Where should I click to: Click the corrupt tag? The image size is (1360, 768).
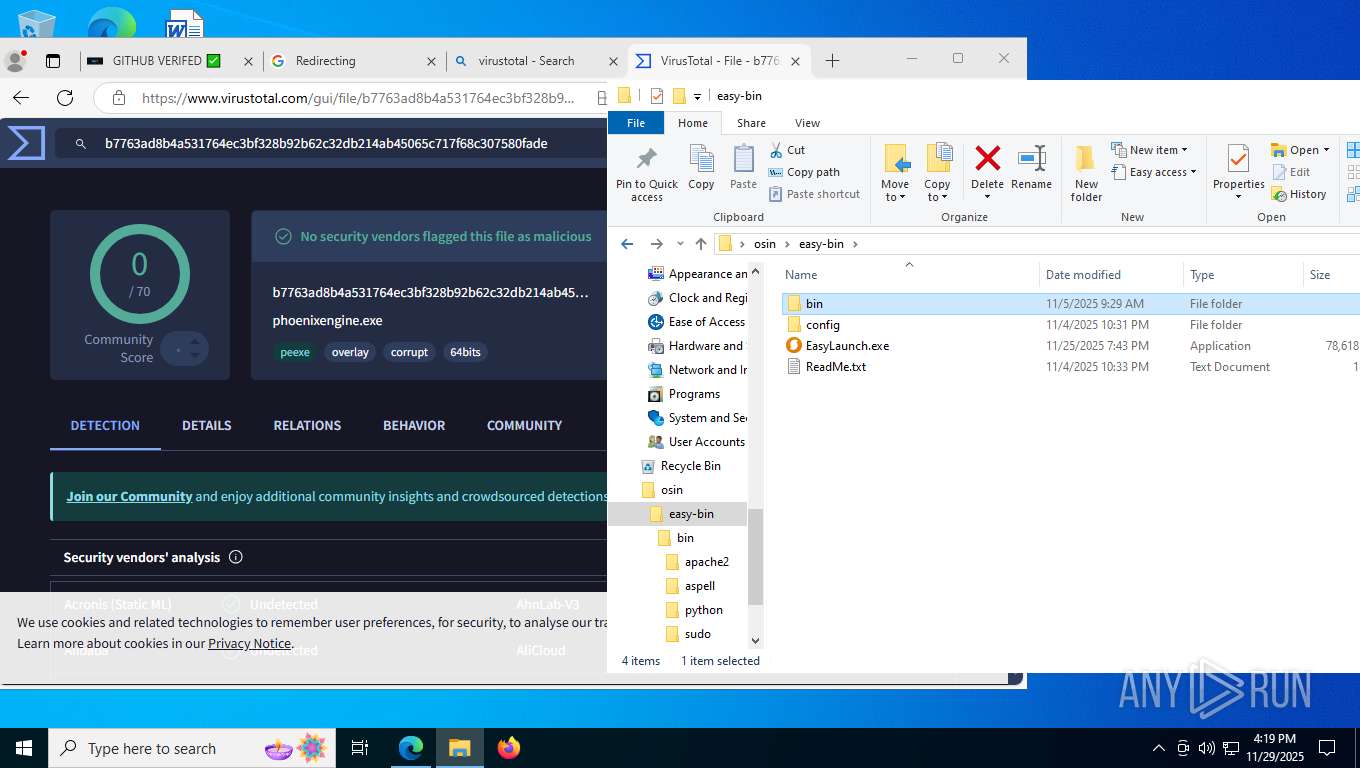pyautogui.click(x=409, y=352)
